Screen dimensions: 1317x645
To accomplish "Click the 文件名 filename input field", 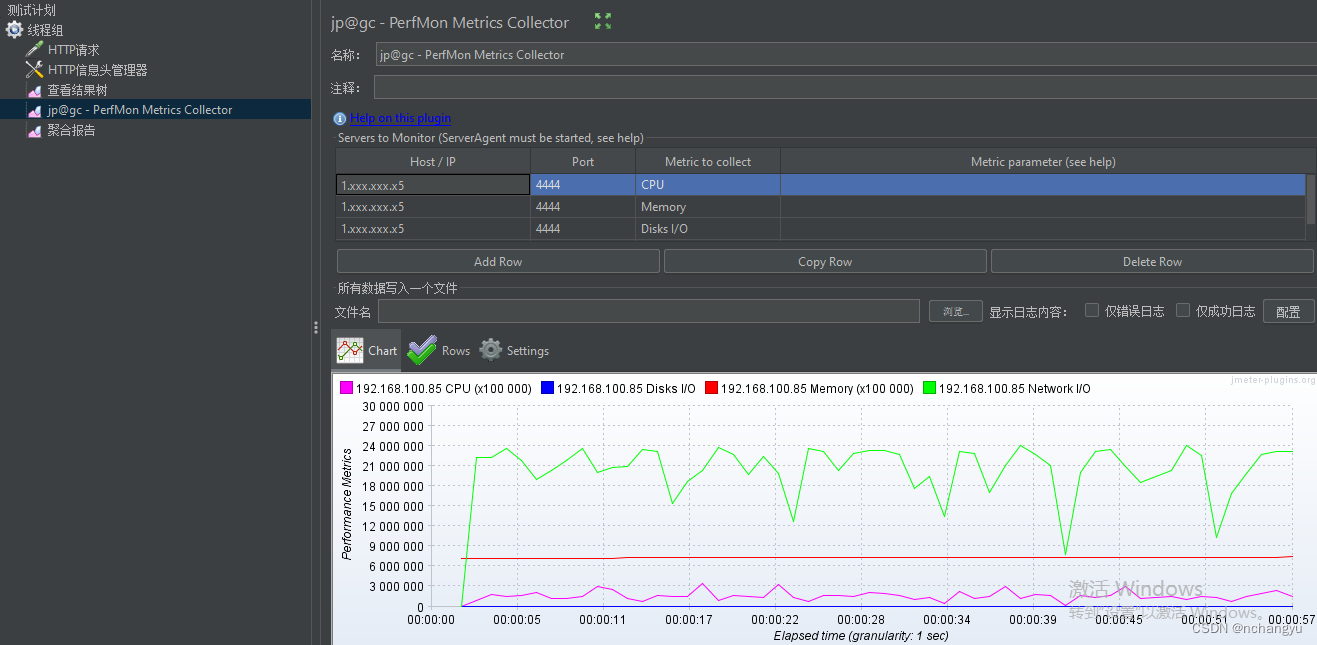I will pos(649,311).
